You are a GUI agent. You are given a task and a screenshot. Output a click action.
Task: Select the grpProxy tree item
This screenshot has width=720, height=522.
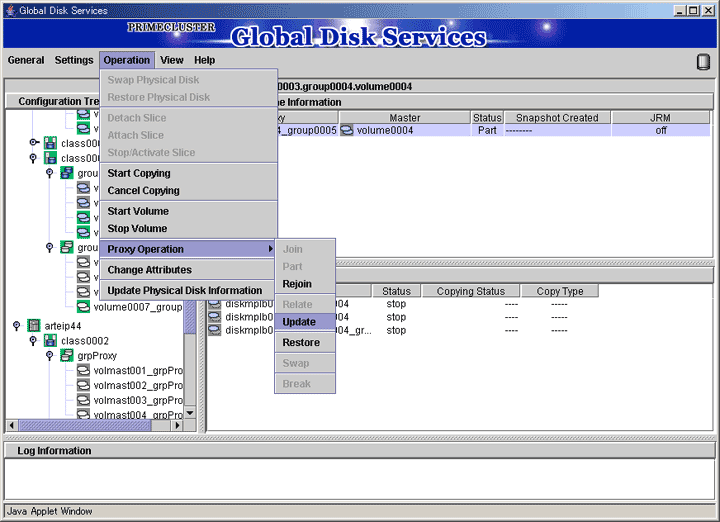click(97, 356)
